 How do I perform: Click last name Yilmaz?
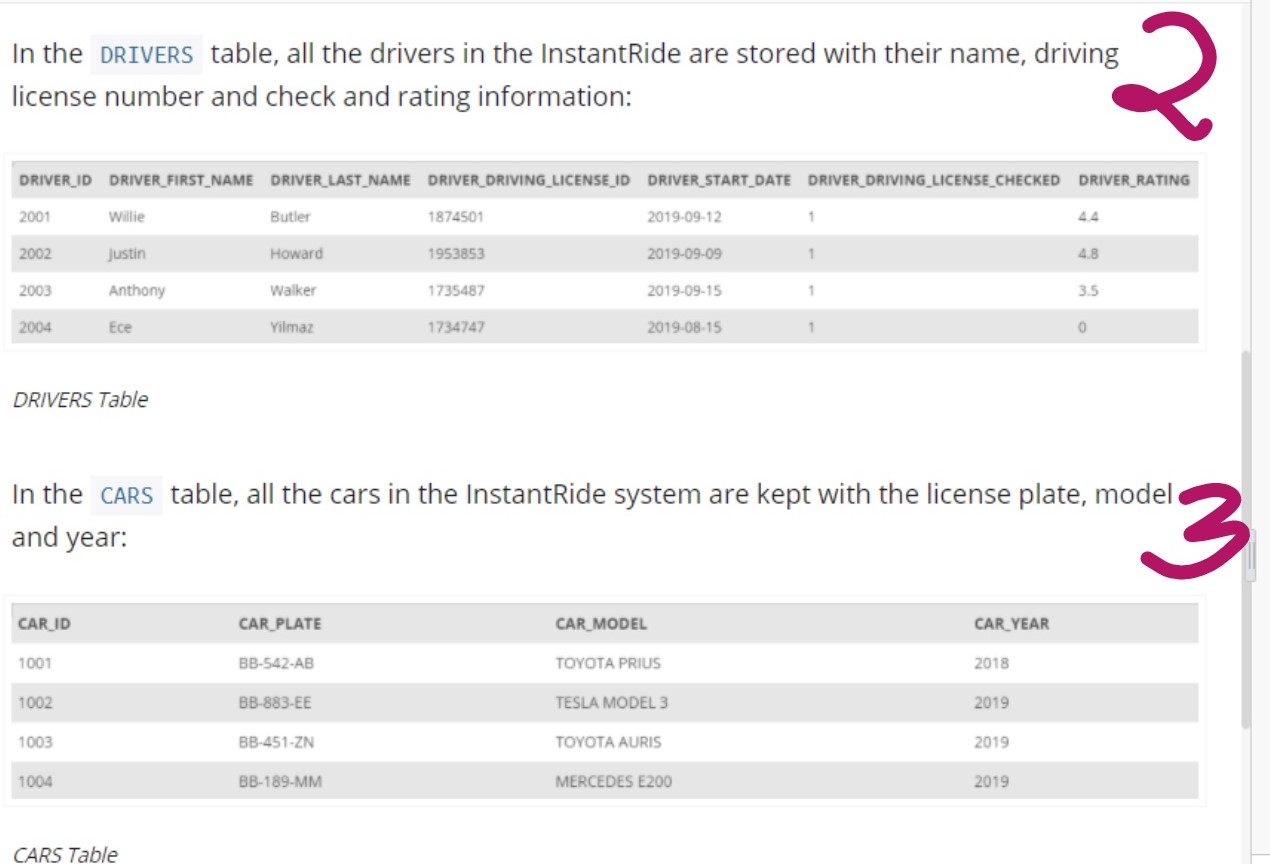(292, 327)
